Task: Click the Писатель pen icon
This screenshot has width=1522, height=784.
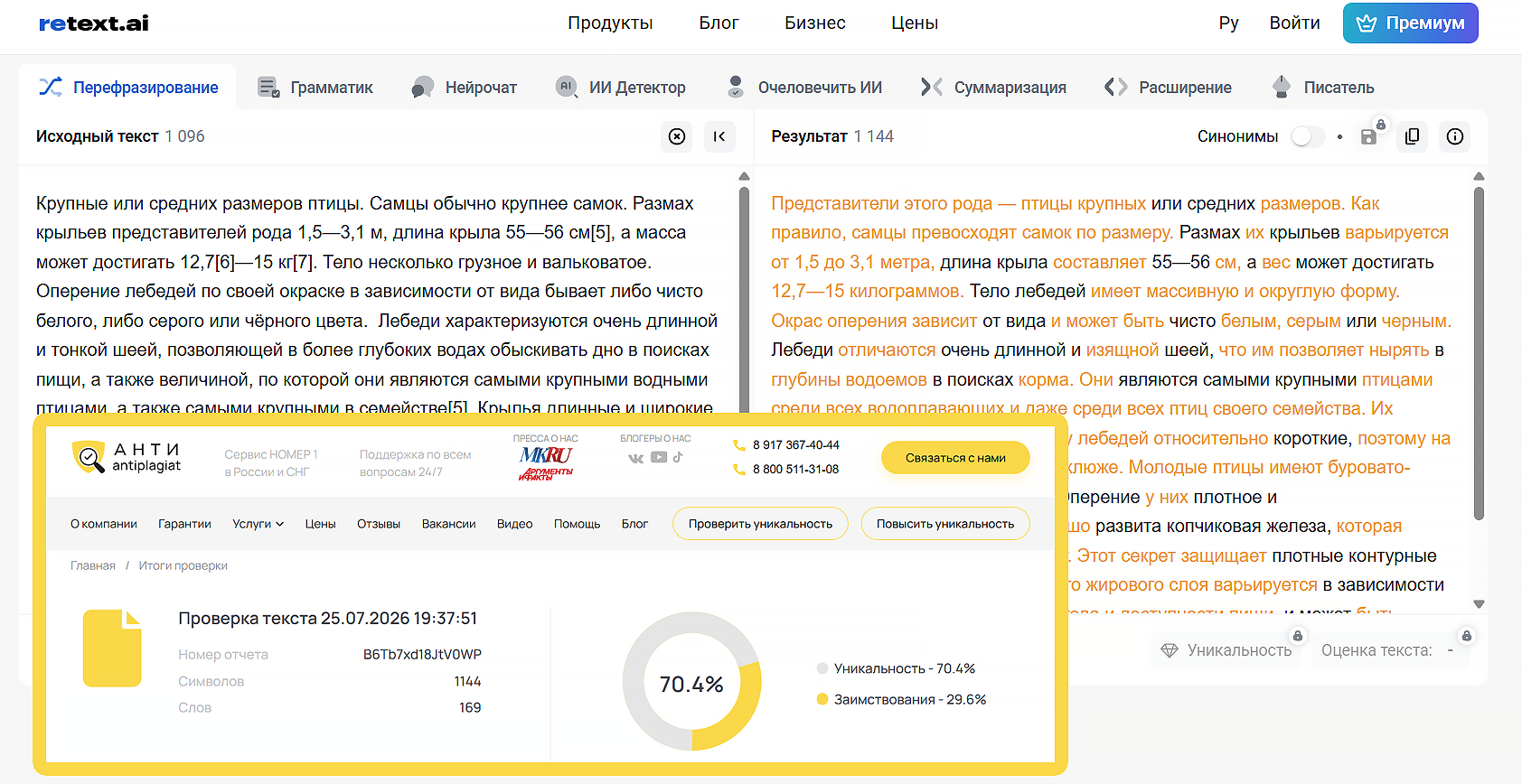Action: [1281, 87]
